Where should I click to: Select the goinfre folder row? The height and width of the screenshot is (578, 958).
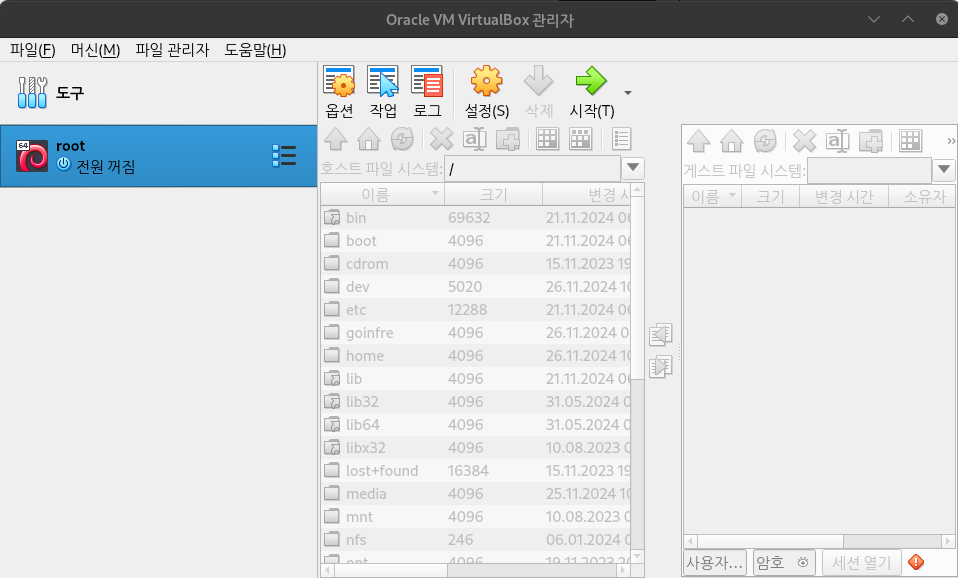pyautogui.click(x=475, y=333)
